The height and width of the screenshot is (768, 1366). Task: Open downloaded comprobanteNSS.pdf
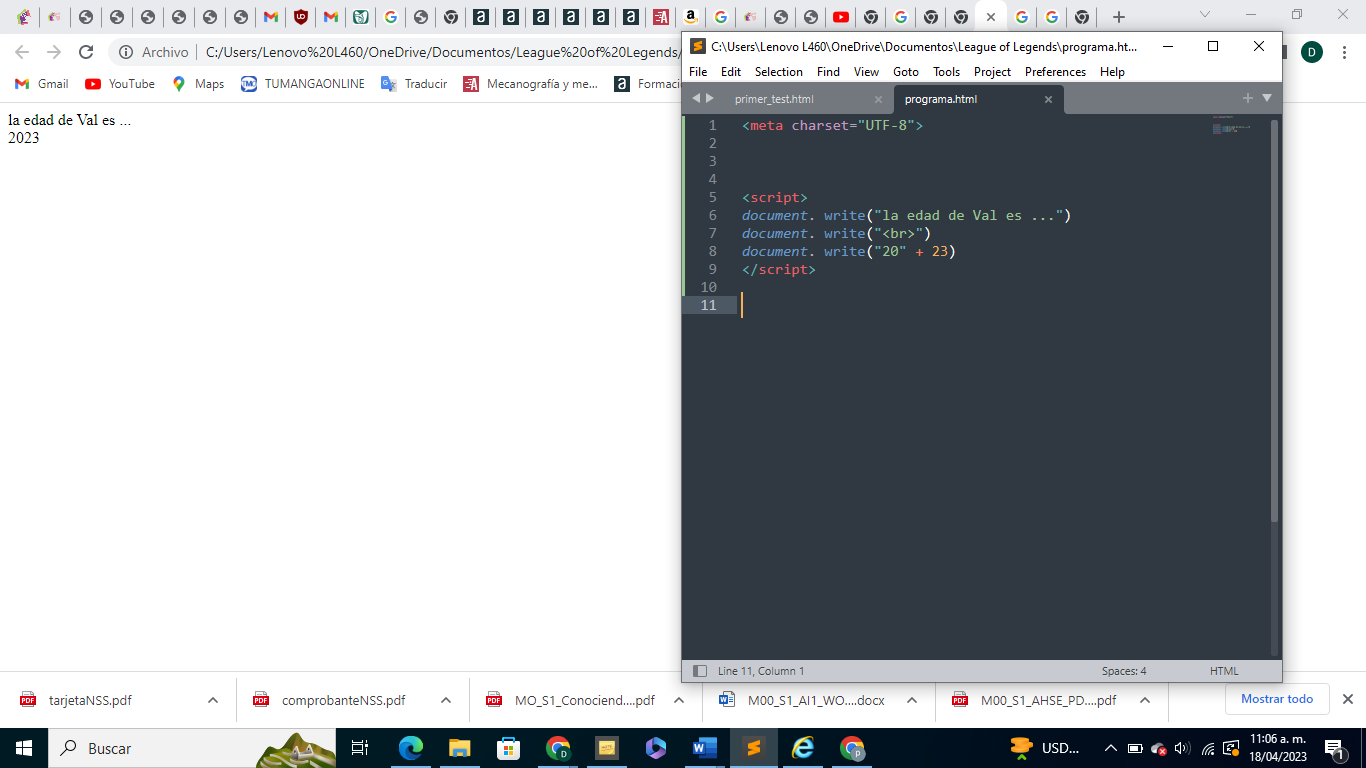point(344,700)
